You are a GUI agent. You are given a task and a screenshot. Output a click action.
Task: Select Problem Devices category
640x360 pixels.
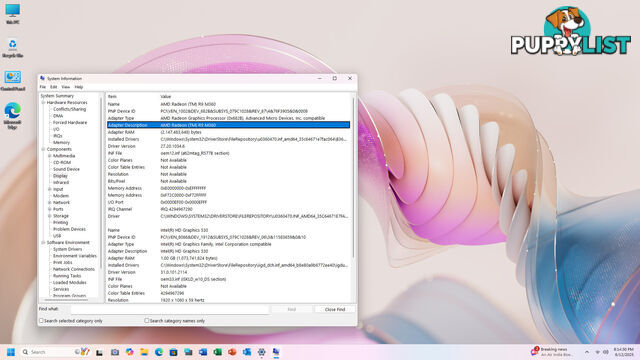(69, 229)
